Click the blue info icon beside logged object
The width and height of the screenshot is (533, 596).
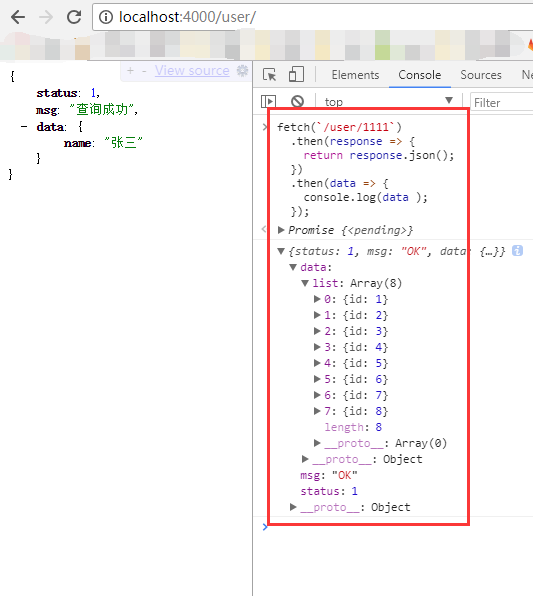517,251
